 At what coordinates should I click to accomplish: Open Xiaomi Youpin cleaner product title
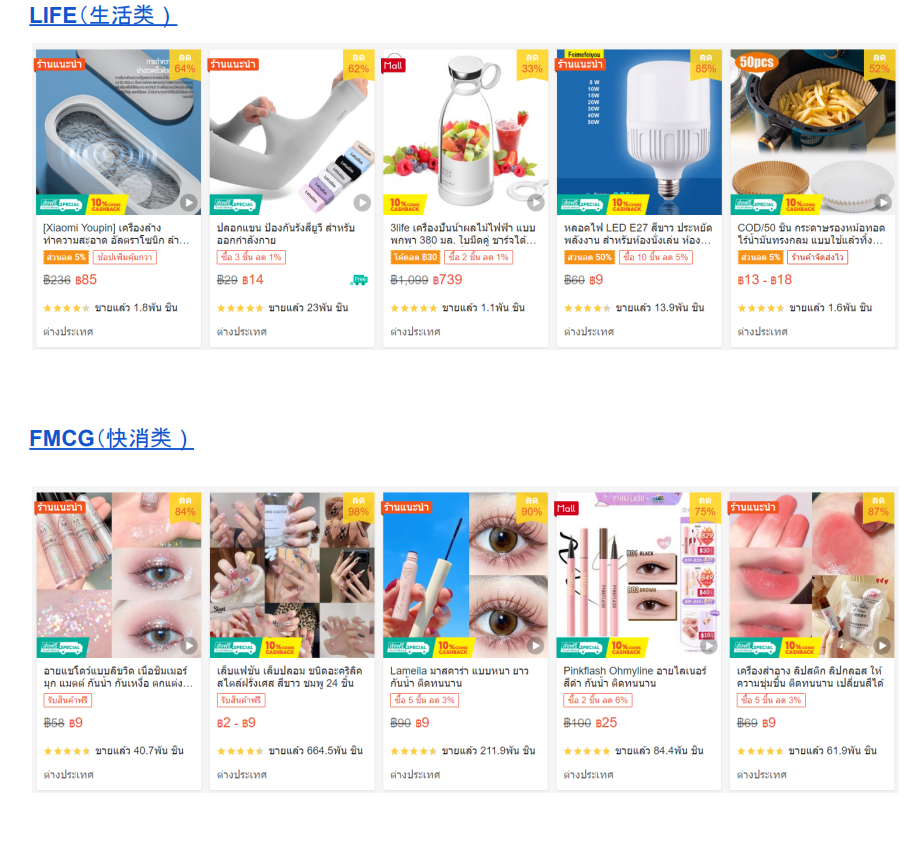pyautogui.click(x=116, y=234)
